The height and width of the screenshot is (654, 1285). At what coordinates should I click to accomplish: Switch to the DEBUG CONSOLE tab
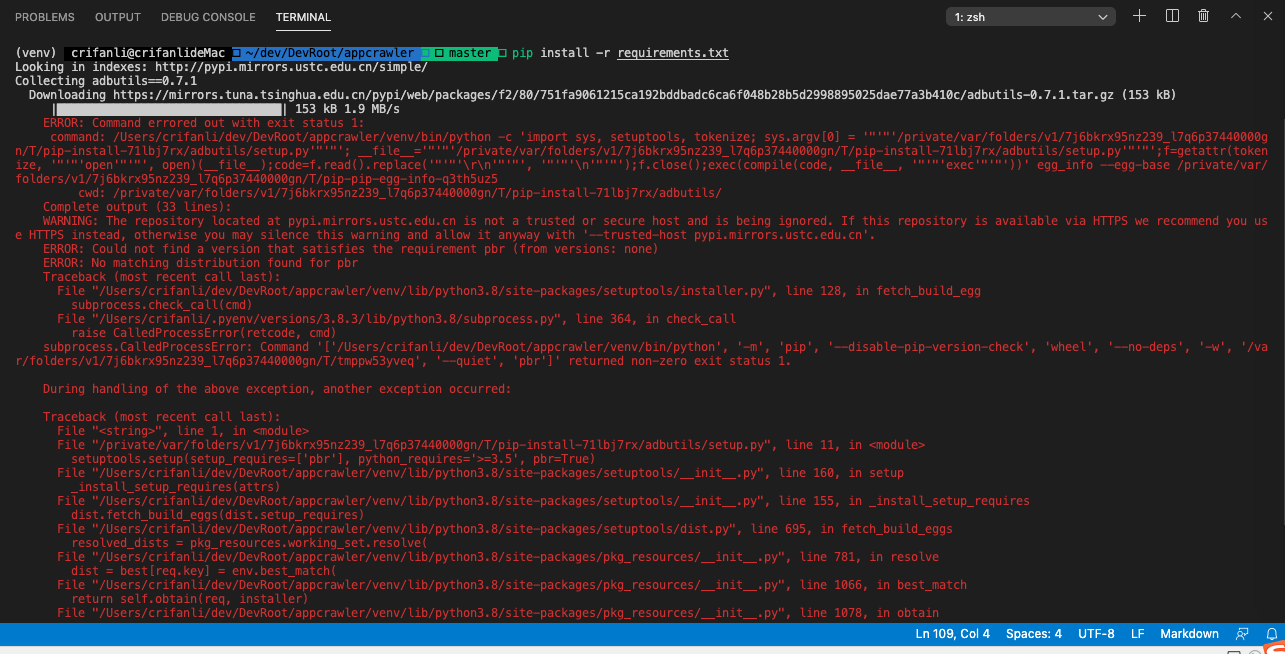pos(208,17)
